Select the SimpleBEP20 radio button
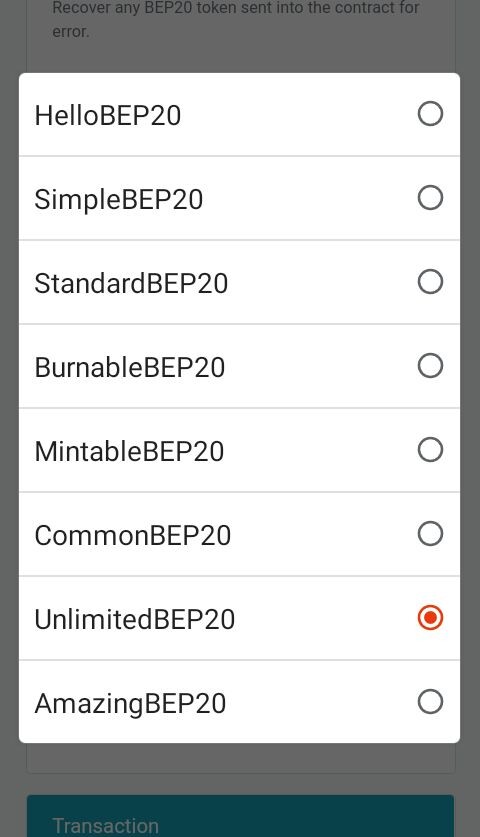This screenshot has width=480, height=837. pos(430,198)
